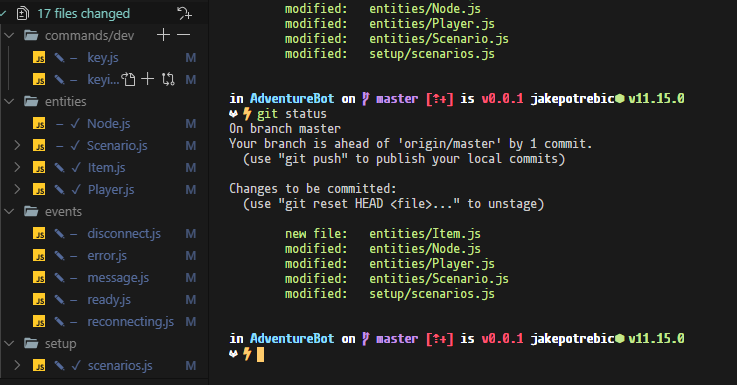Click the 'use "git push"' hint line in terminal
Viewport: 737px width, 385px height.
pos(404,159)
